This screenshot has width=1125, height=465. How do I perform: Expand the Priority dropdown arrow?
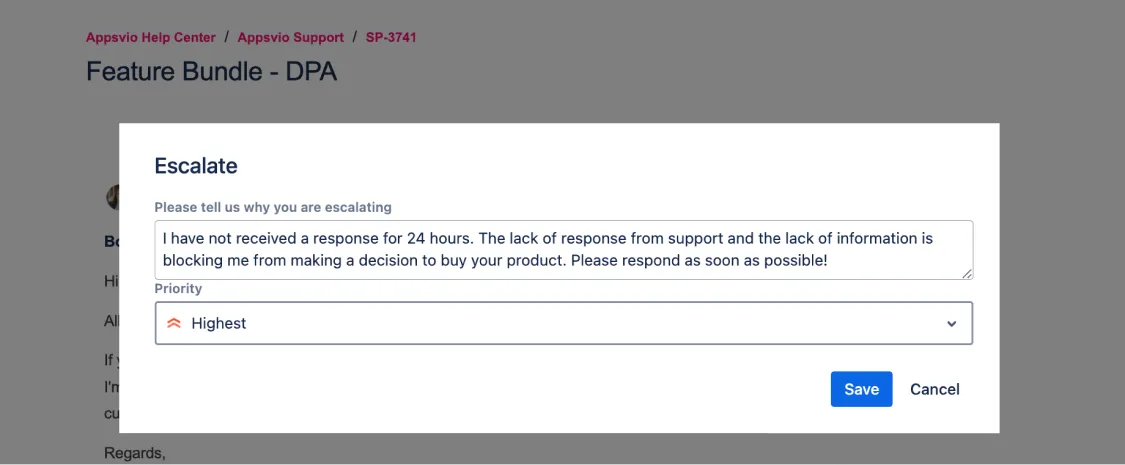pyautogui.click(x=951, y=324)
